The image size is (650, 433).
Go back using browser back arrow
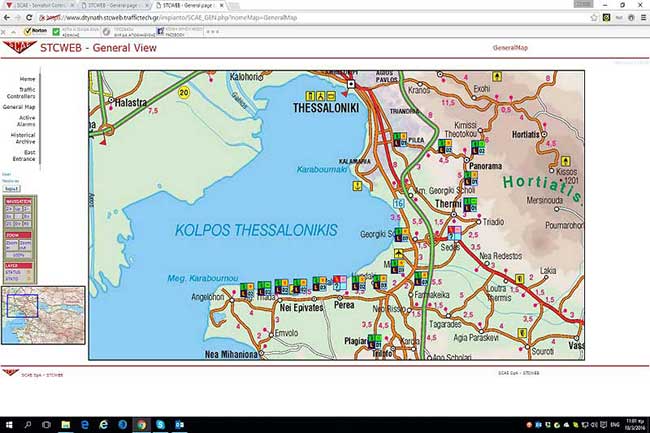[7, 17]
